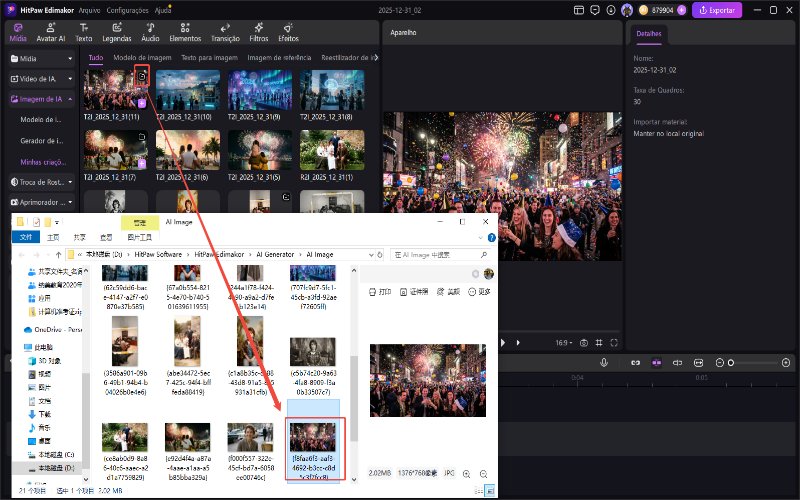The width and height of the screenshot is (800, 500).
Task: Select the T2I_2025_12_31(10) thumbnail
Action: click(188, 90)
